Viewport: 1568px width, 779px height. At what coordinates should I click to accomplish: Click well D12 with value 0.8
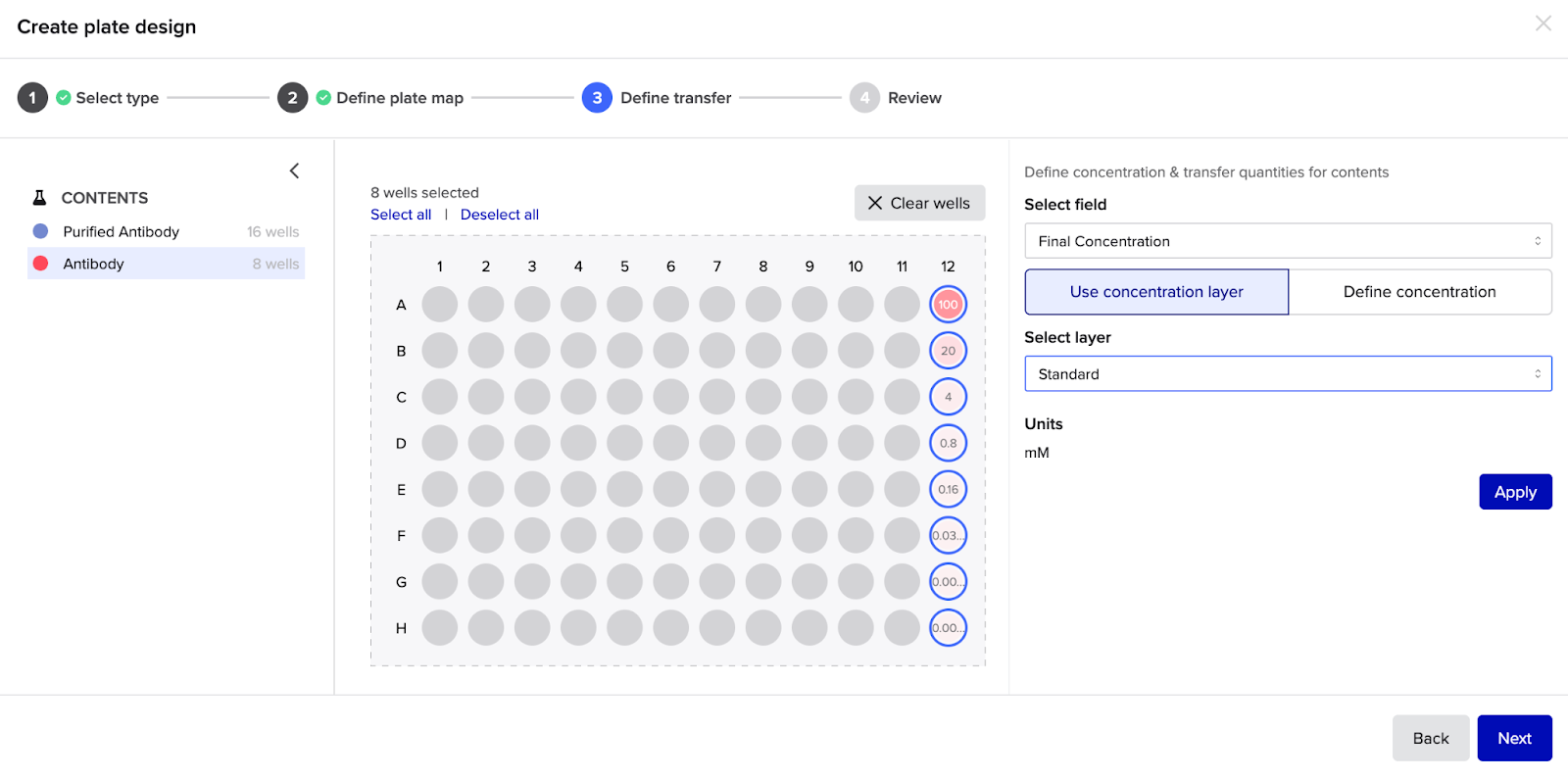tap(948, 443)
